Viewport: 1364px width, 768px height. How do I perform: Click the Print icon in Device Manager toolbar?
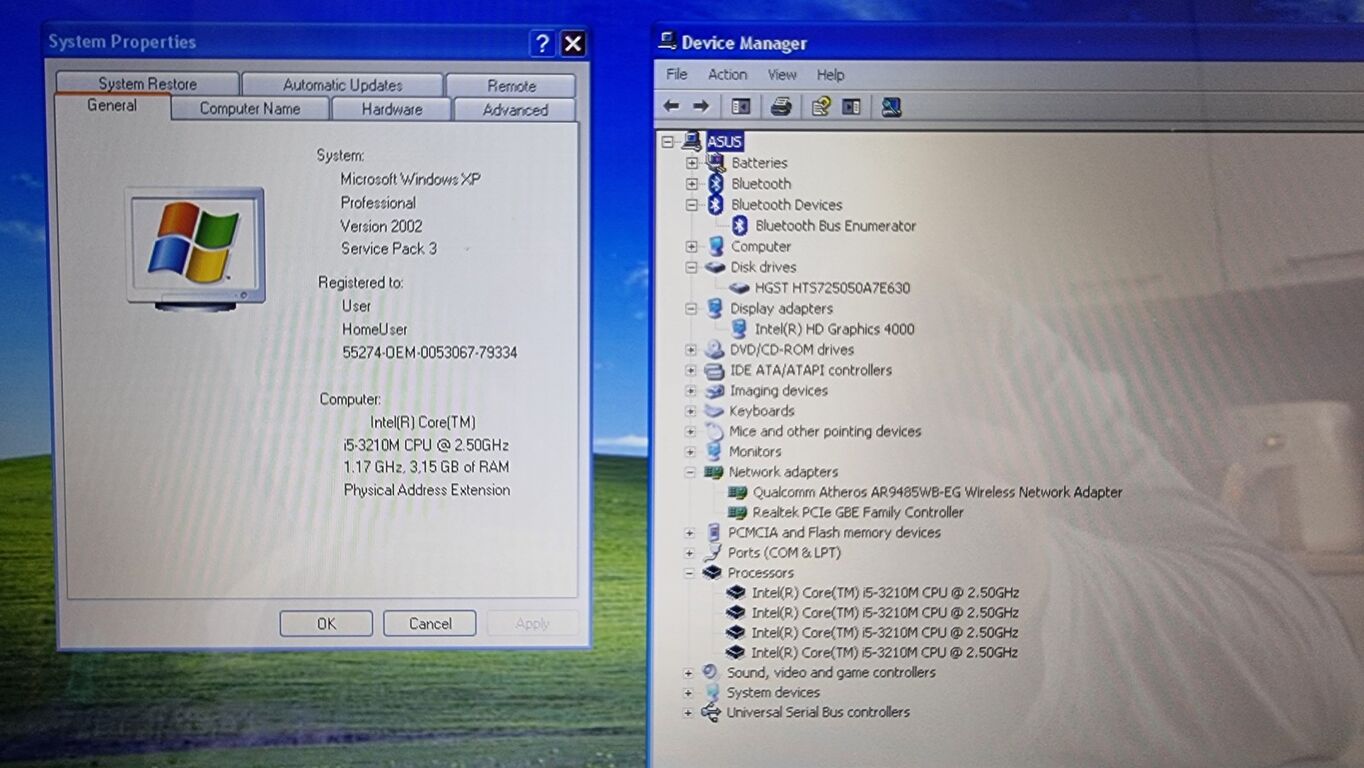[x=781, y=106]
